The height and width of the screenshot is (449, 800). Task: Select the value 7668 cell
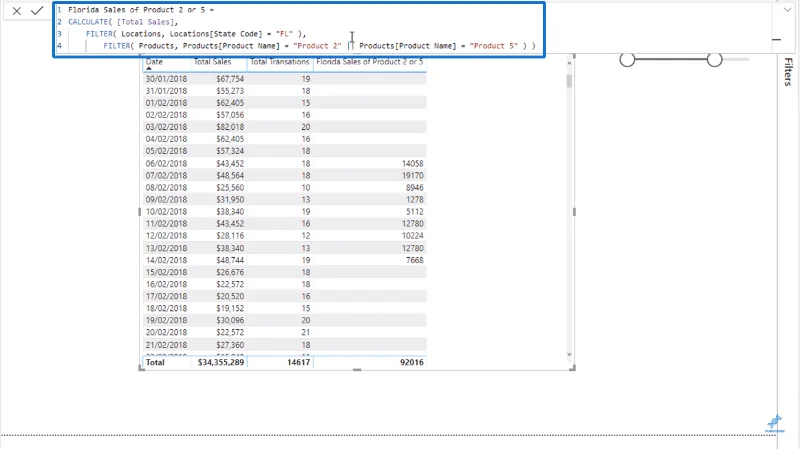415,260
